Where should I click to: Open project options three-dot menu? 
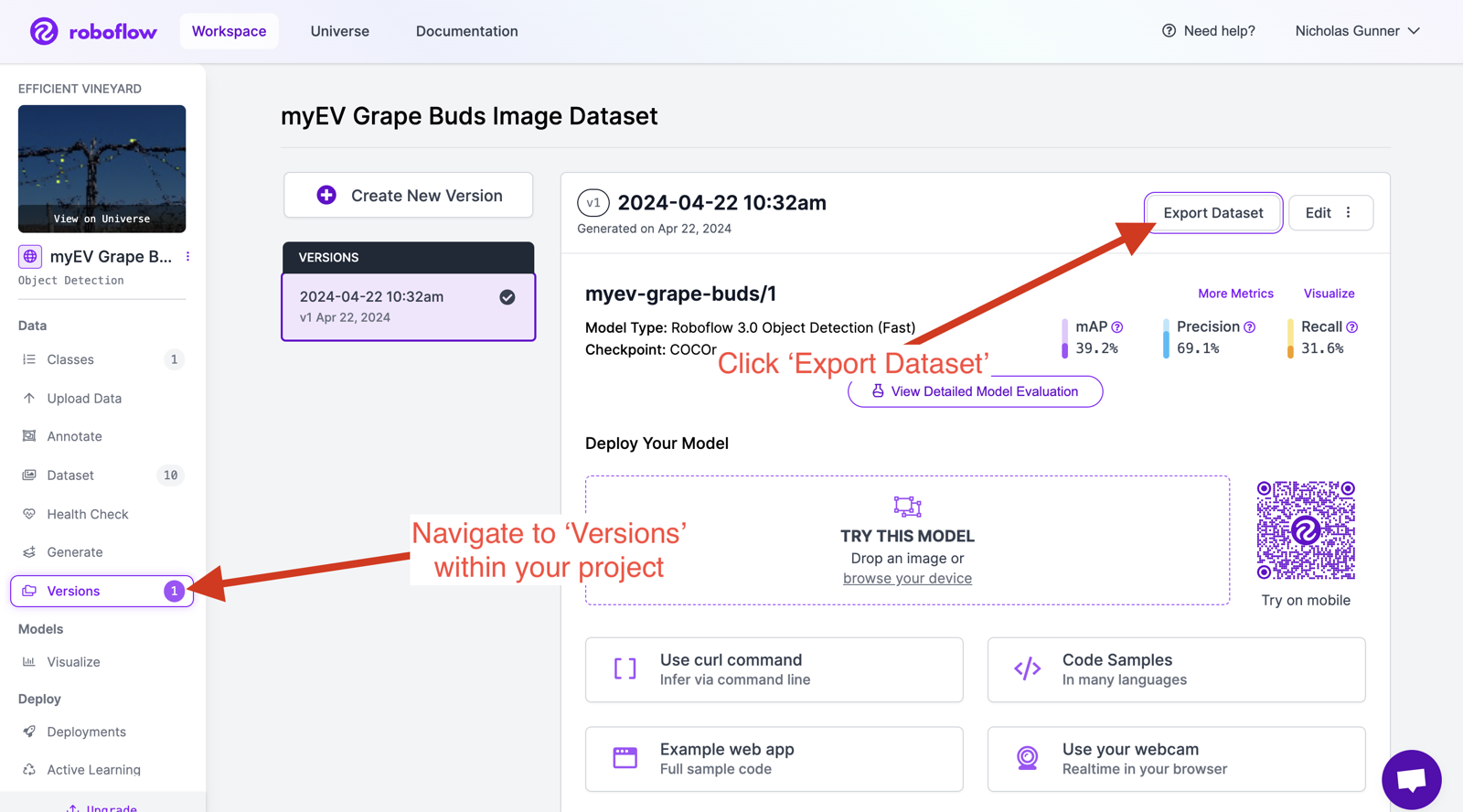[187, 257]
